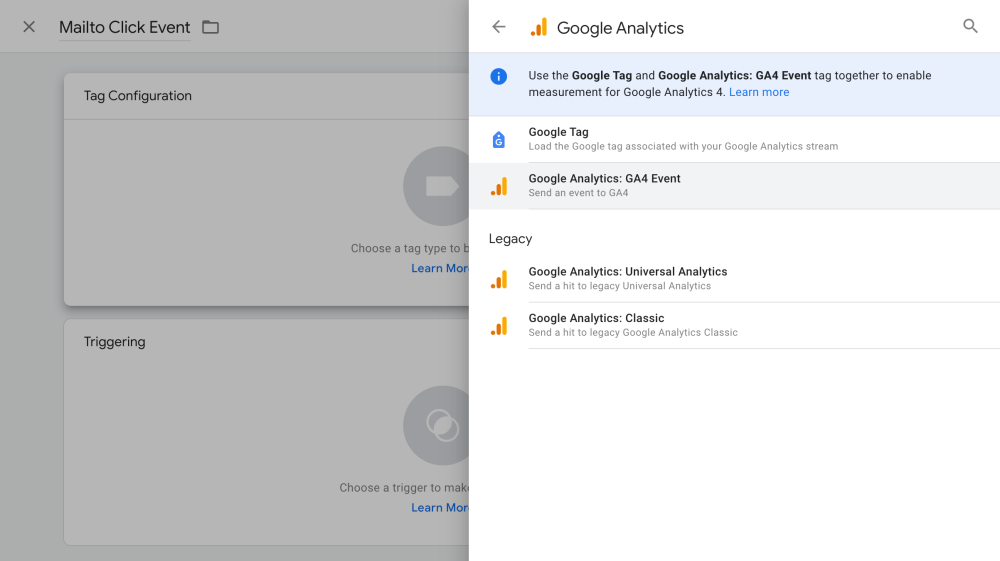
Task: Click the Tag Configuration heading
Action: point(138,96)
